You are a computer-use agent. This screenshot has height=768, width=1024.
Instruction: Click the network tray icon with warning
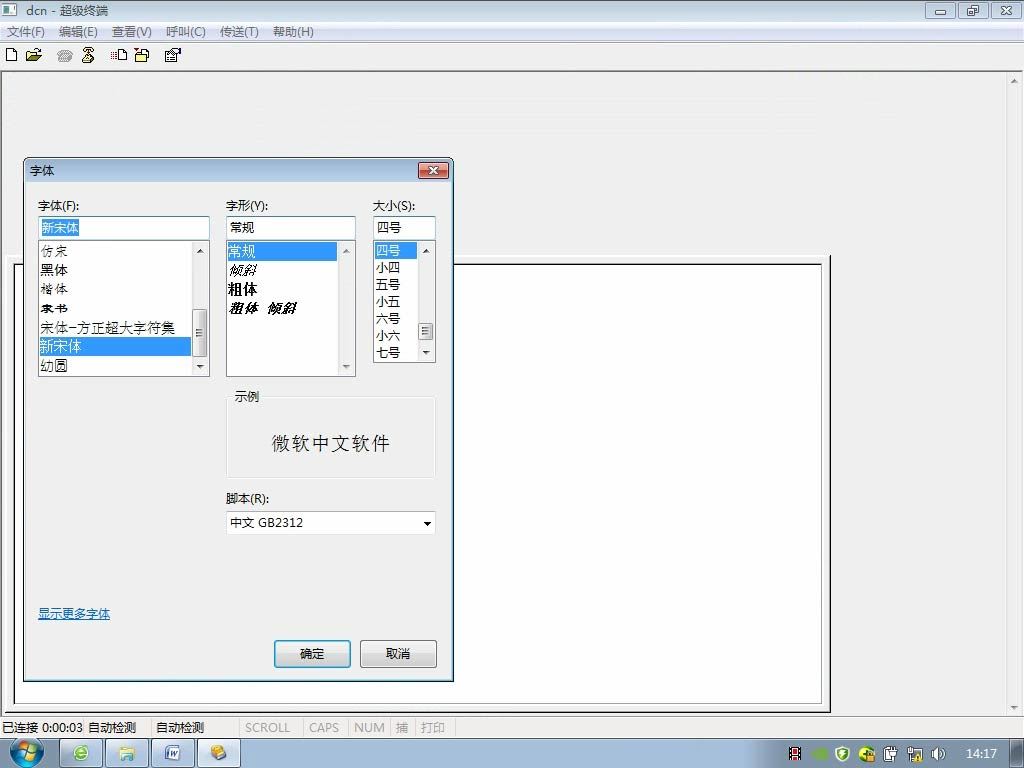(x=915, y=754)
